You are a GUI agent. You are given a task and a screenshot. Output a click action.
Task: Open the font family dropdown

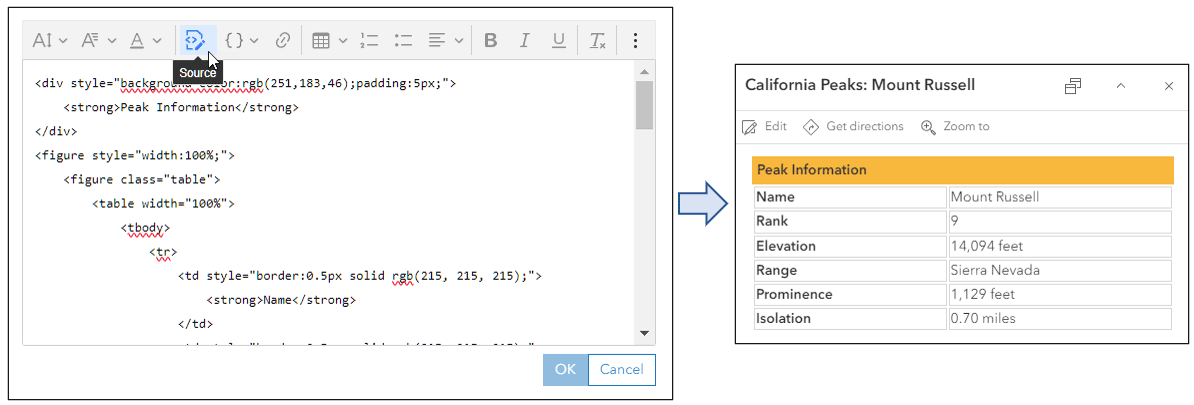[x=98, y=41]
